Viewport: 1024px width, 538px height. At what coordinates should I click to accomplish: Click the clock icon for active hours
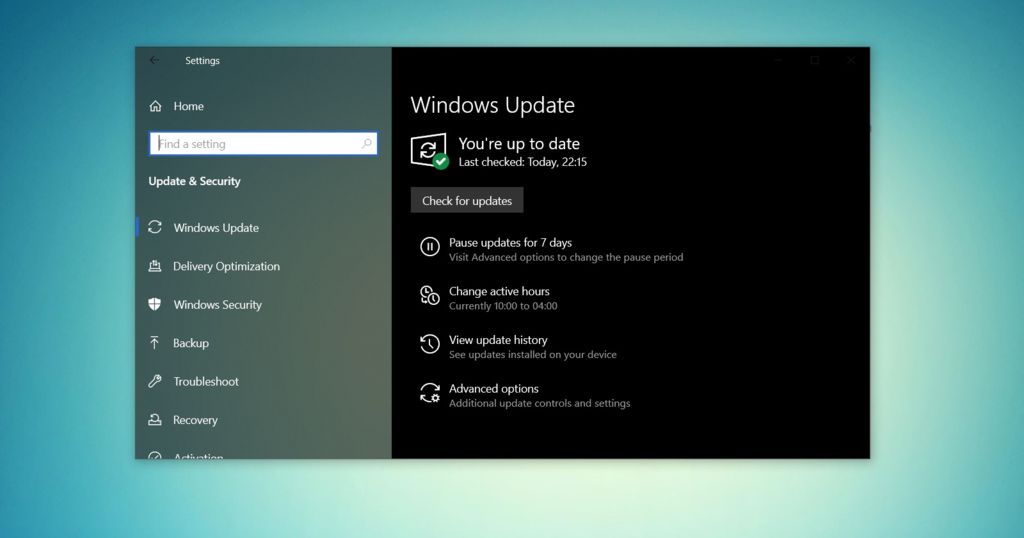[429, 296]
